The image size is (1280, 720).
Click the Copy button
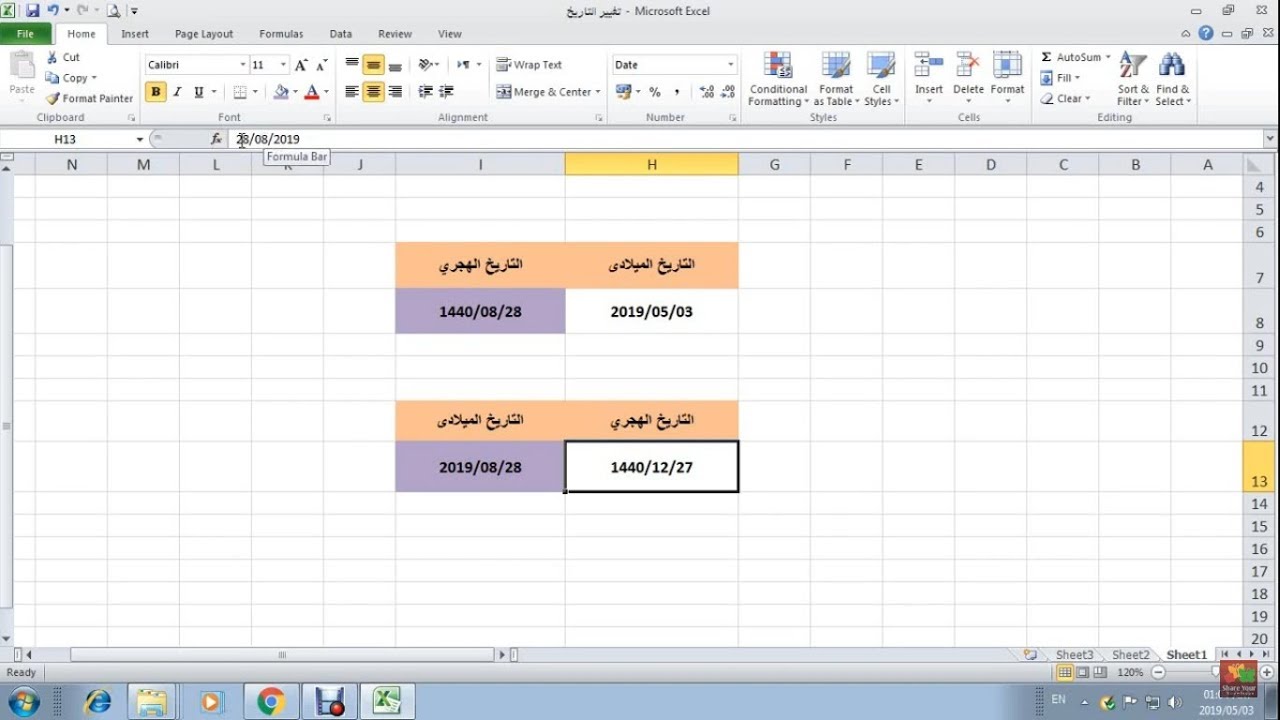point(71,78)
